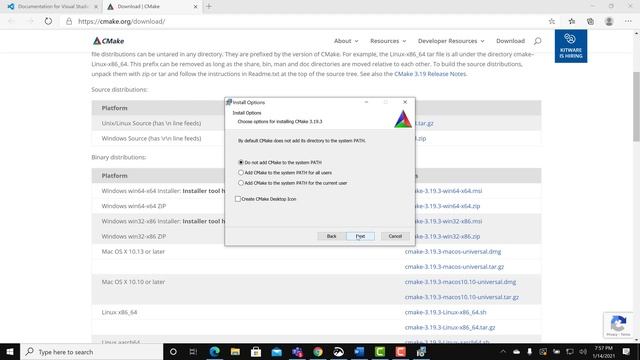
Task: Switch to Documentation for Visual Studio tab
Action: coord(53,7)
